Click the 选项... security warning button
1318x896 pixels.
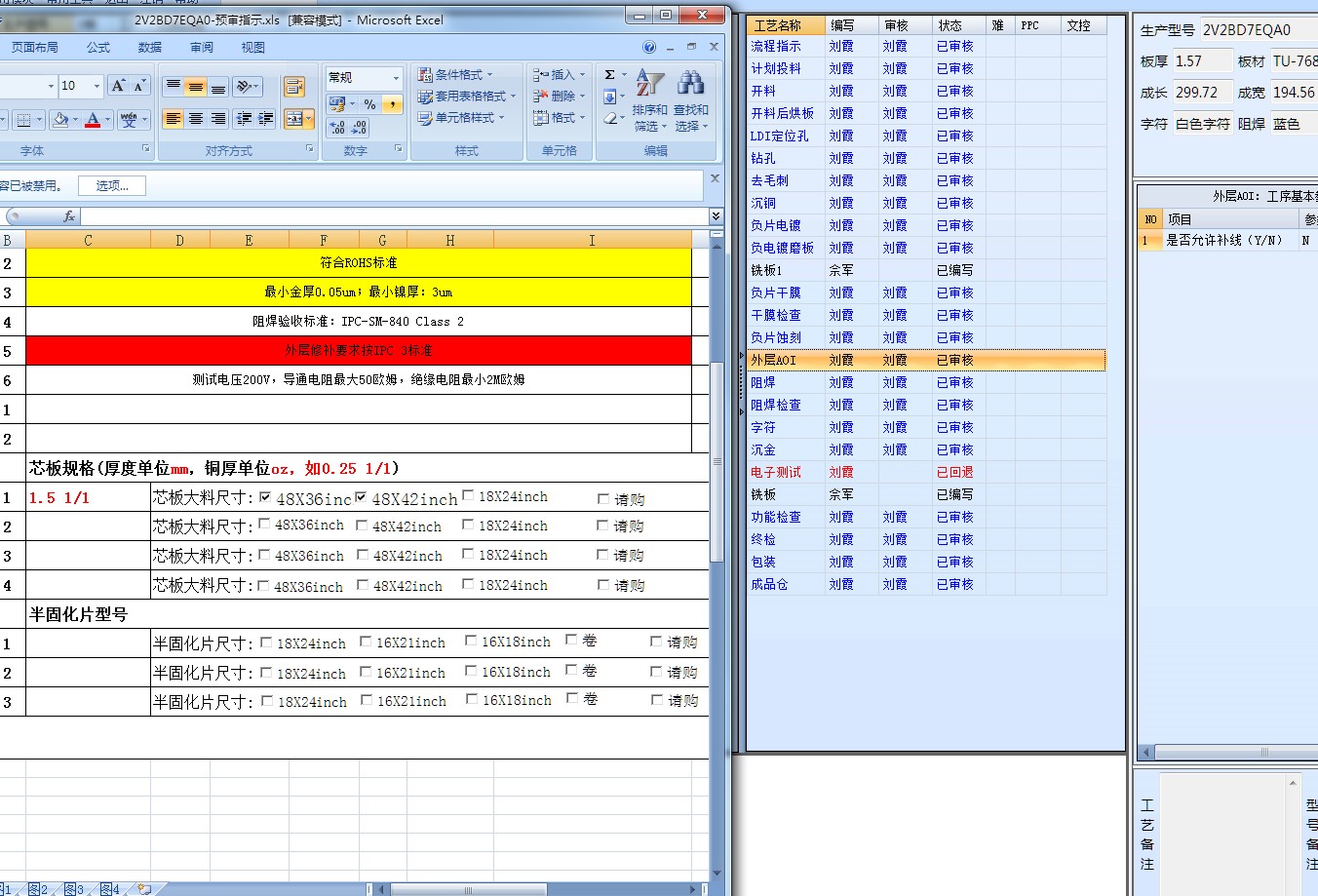tap(112, 185)
